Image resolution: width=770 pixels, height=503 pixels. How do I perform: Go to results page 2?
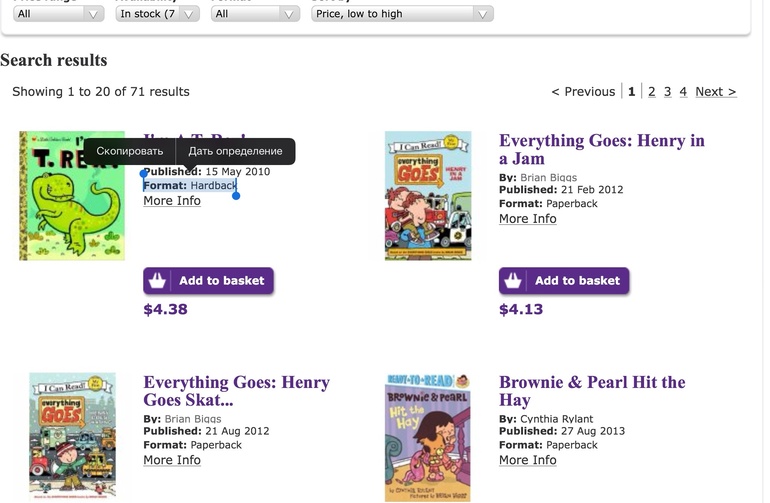point(652,91)
